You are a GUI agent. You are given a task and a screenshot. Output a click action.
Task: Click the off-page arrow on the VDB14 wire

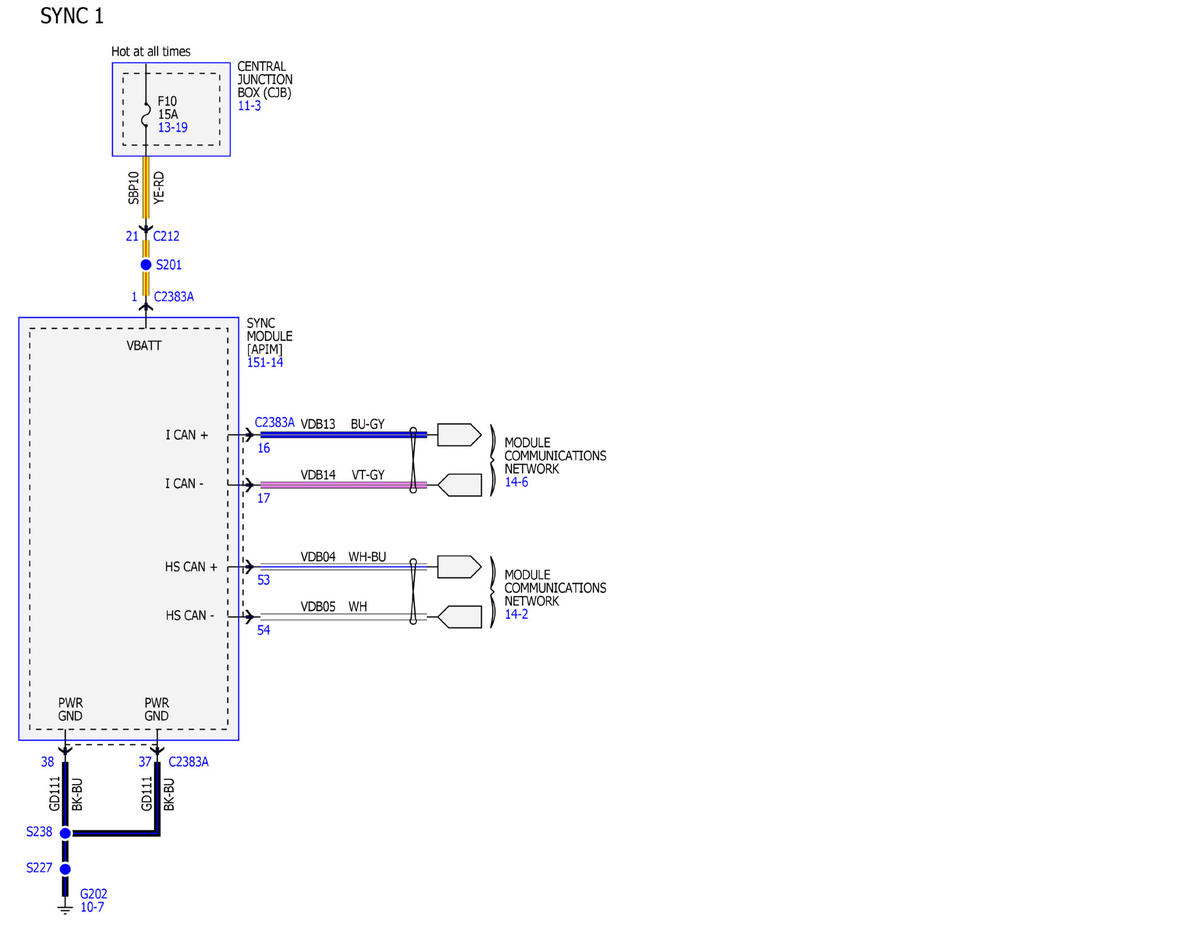tap(460, 485)
